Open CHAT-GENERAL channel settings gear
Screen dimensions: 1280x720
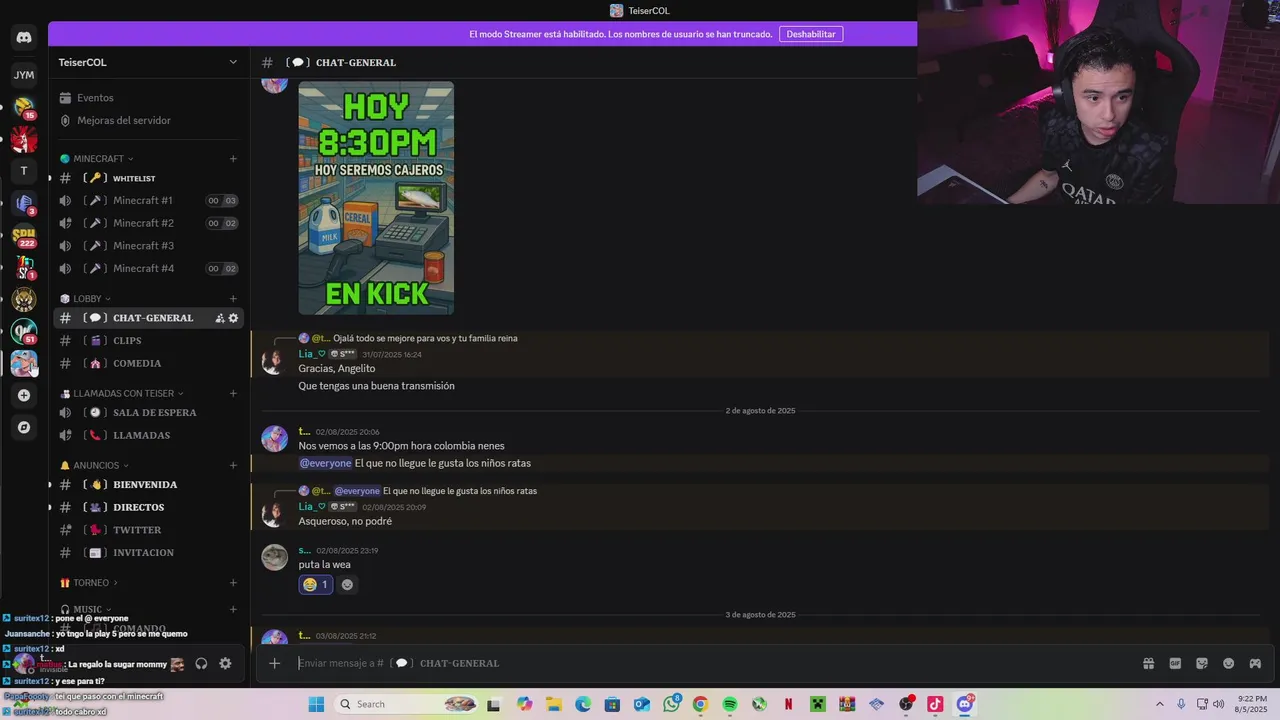pyautogui.click(x=233, y=318)
